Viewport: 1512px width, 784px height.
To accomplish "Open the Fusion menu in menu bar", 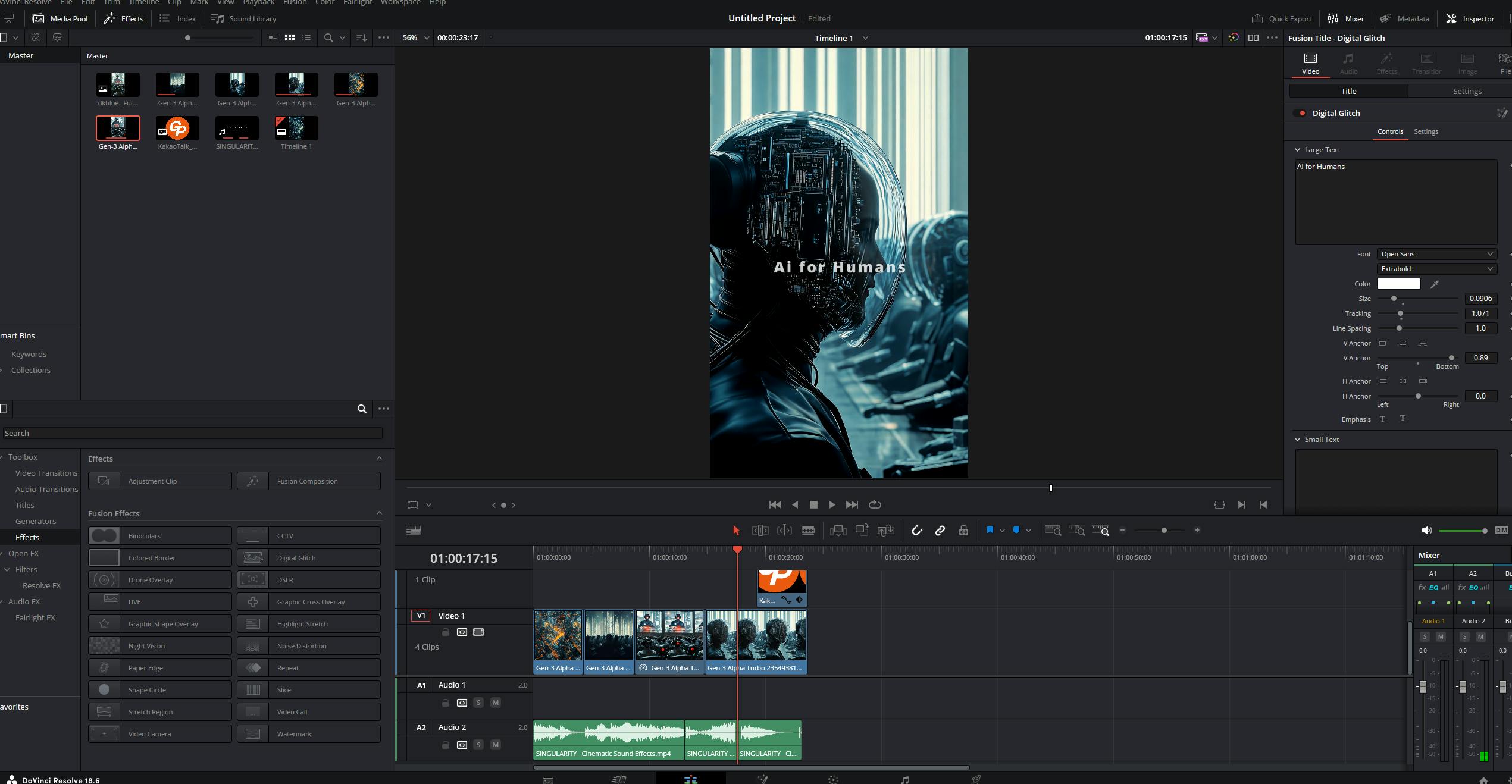I will 295,2.
